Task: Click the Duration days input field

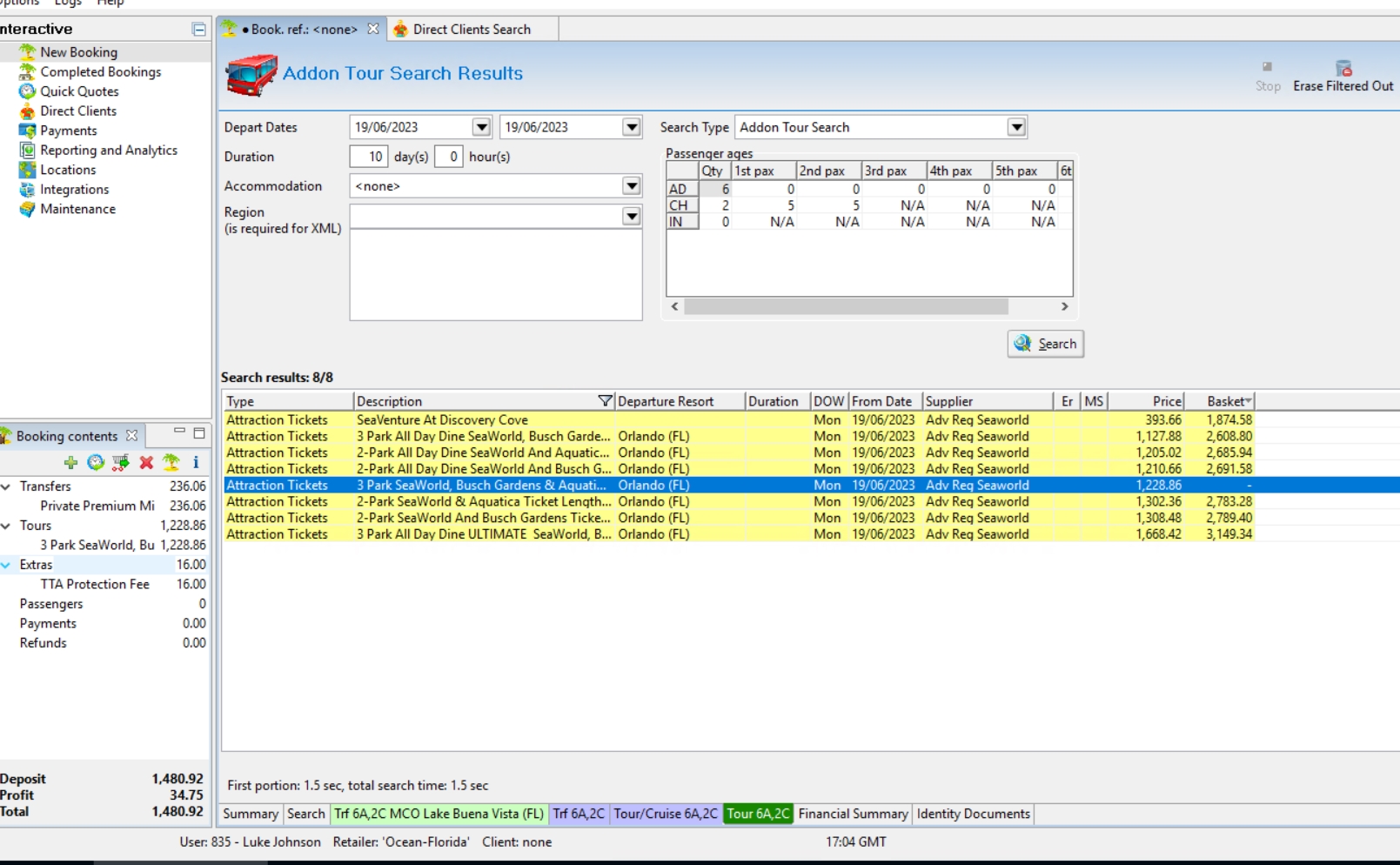Action: point(369,157)
